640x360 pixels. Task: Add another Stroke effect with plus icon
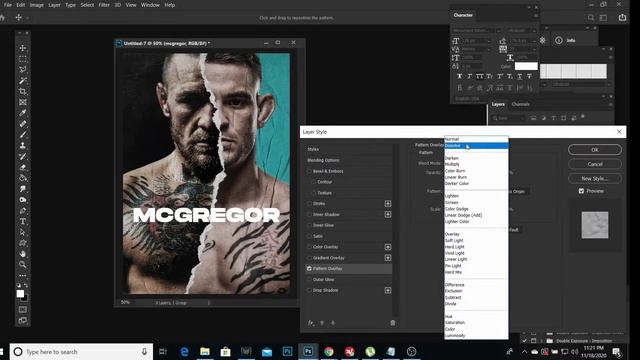[388, 203]
